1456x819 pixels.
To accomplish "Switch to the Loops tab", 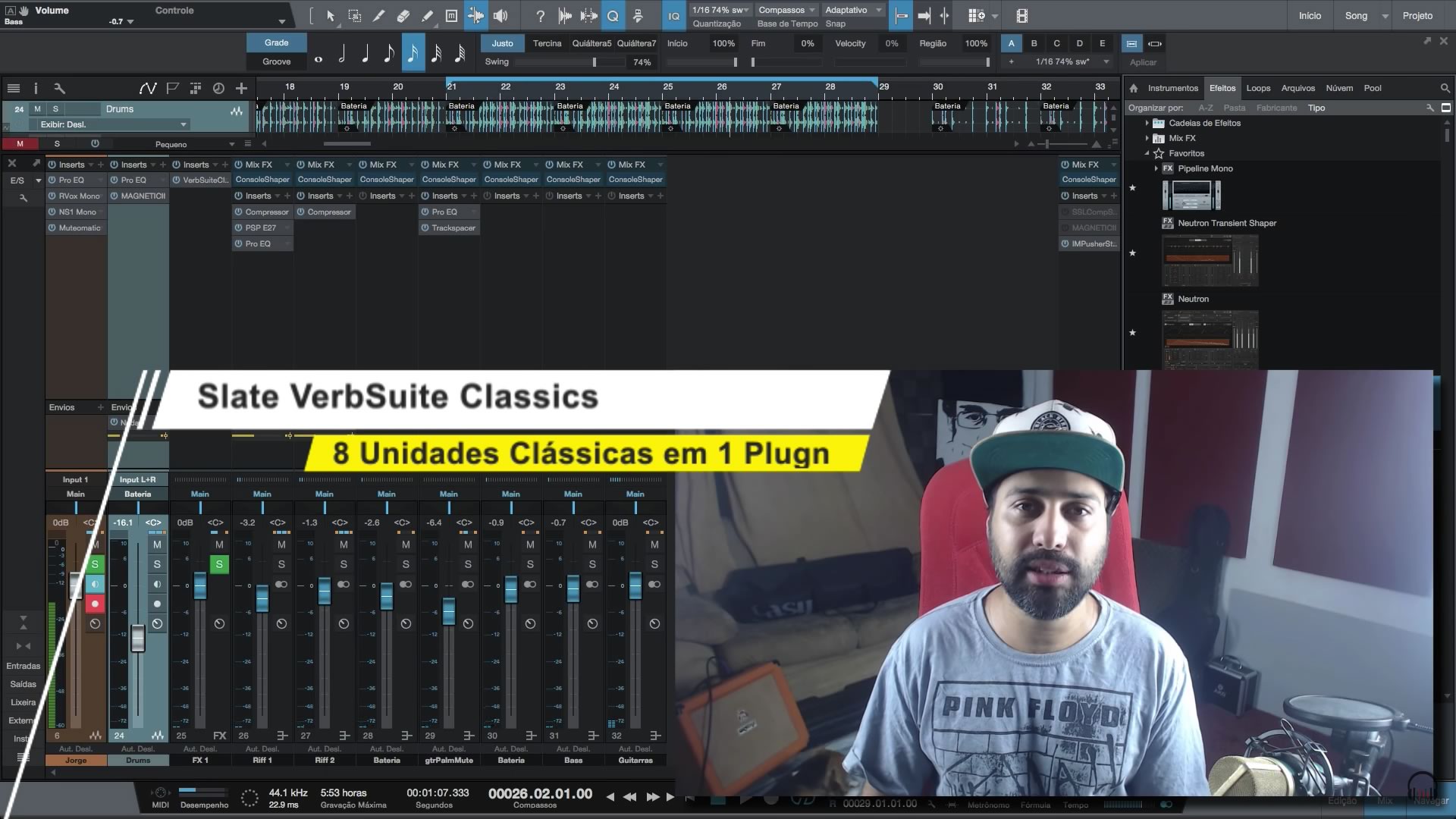I will (1258, 88).
